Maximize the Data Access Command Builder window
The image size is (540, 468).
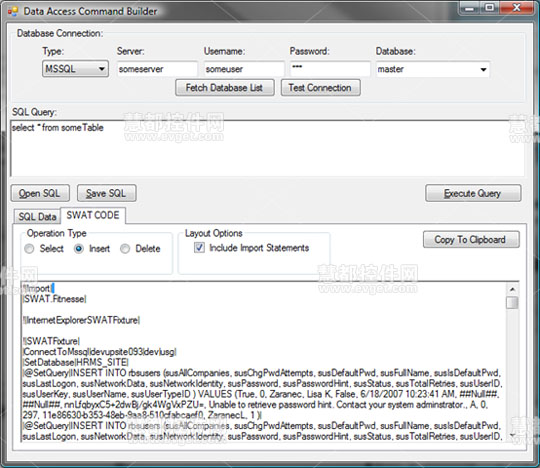coord(489,8)
